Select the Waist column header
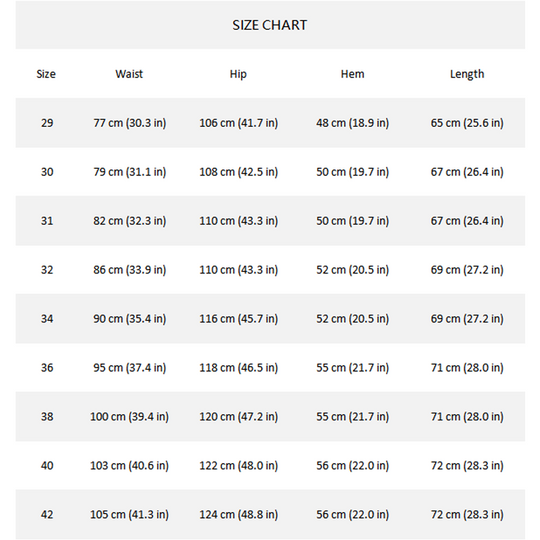540x540 pixels. point(129,74)
